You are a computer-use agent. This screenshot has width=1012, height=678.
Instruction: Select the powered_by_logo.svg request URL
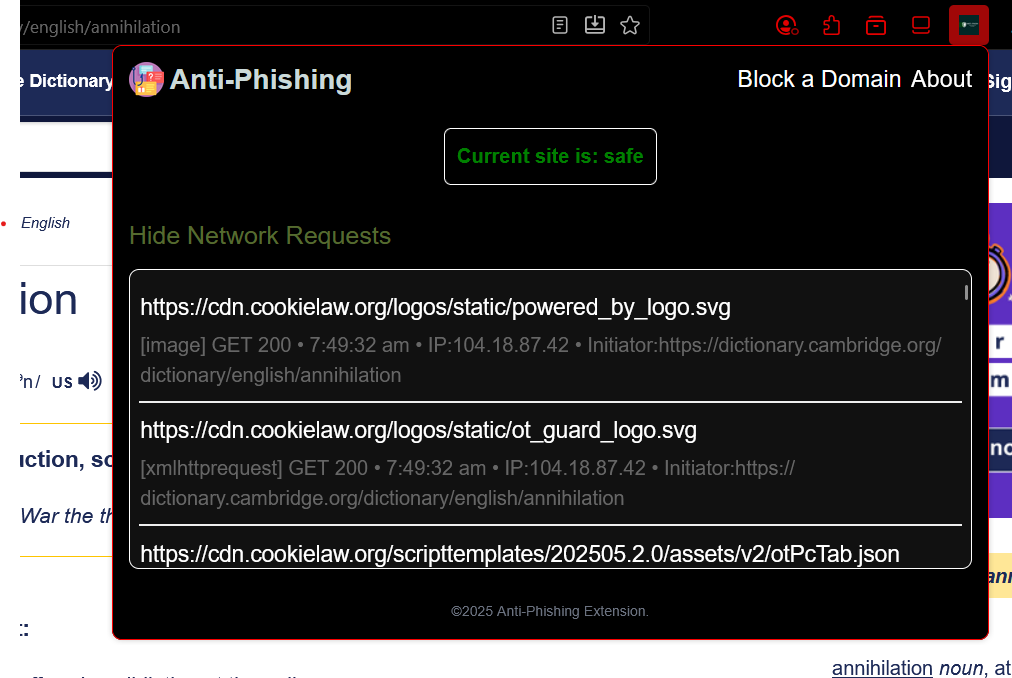[435, 307]
